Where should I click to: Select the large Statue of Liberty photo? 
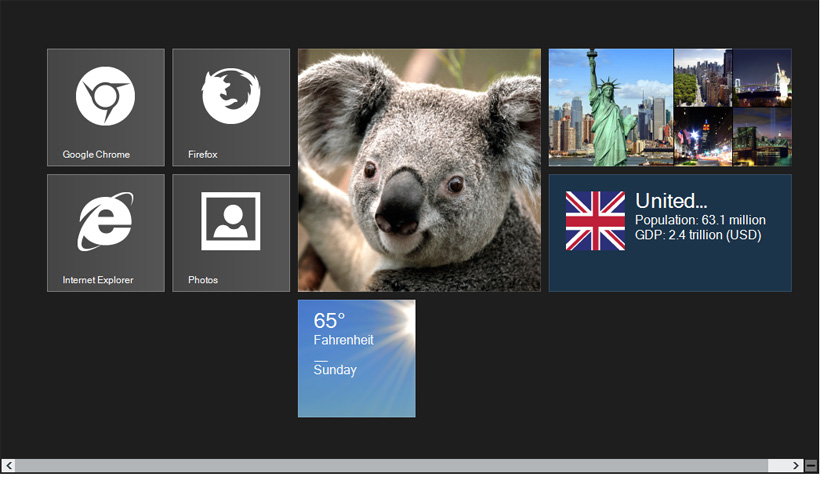click(611, 107)
